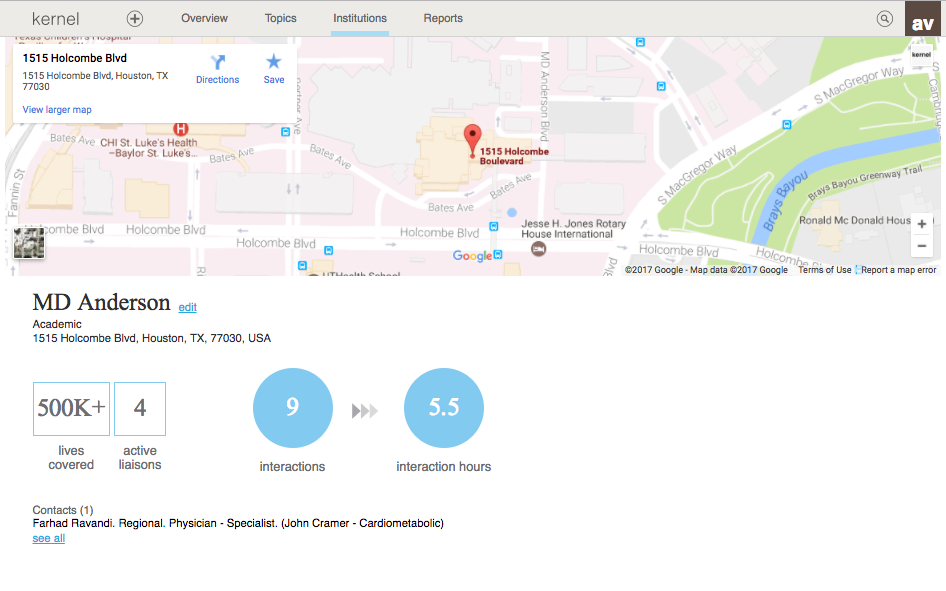Click the Academic label

tap(57, 324)
